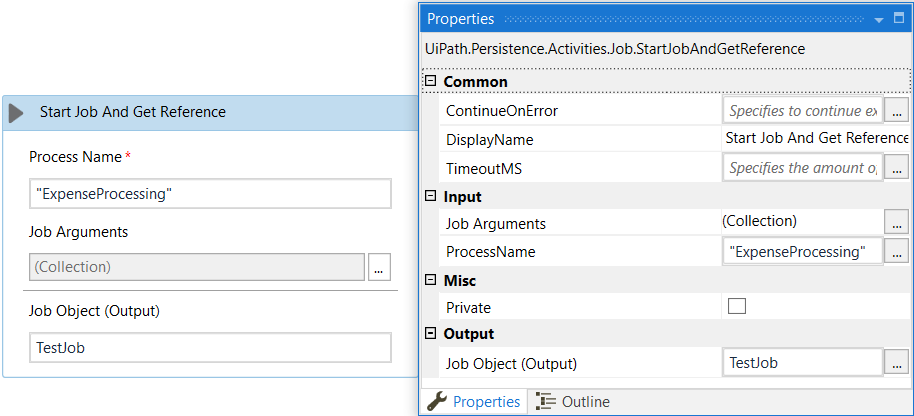Collapse the Misc properties section
914x416 pixels.
point(431,281)
